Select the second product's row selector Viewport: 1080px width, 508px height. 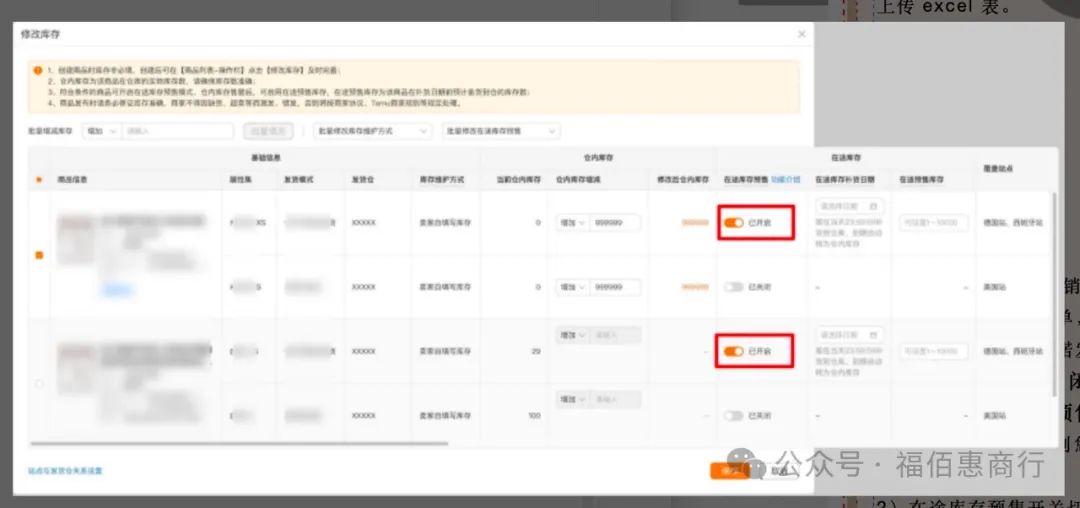39,383
